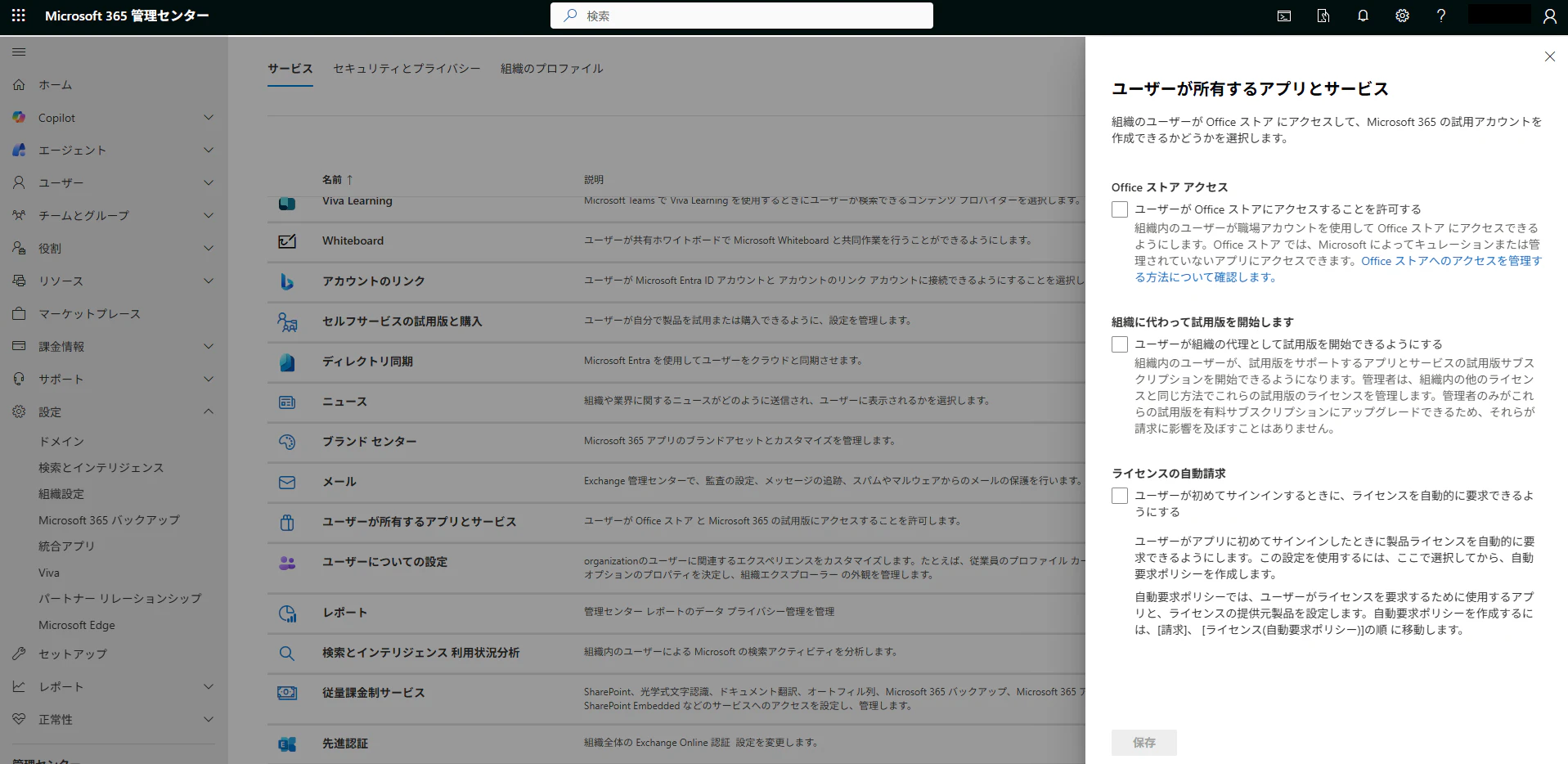Open the Cloud Shell terminal icon
Image resolution: width=1568 pixels, height=764 pixels.
(x=1283, y=16)
